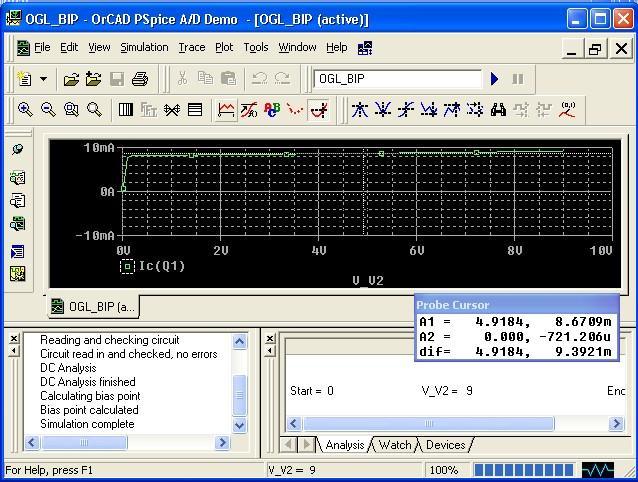This screenshot has width=638, height=482.
Task: Open the Window menu
Action: pos(297,48)
